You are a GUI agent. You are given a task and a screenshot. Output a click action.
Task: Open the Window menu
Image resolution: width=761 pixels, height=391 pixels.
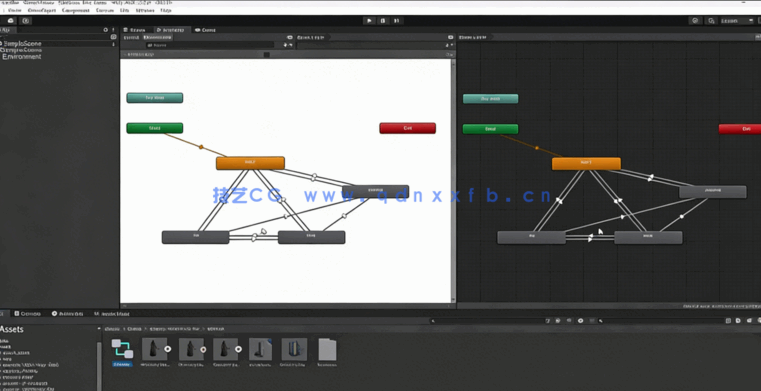145,10
